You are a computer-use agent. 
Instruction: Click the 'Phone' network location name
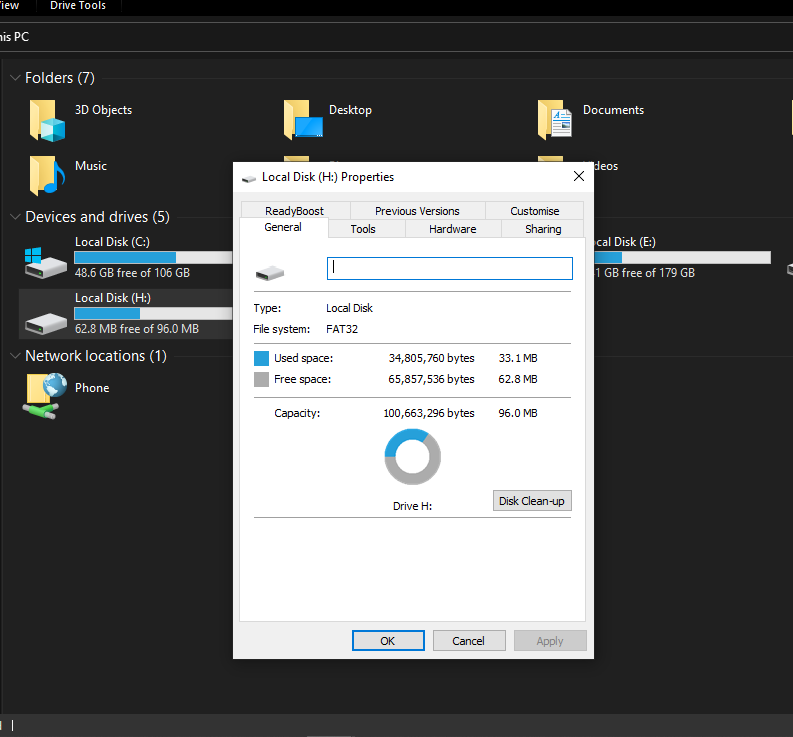click(x=92, y=388)
